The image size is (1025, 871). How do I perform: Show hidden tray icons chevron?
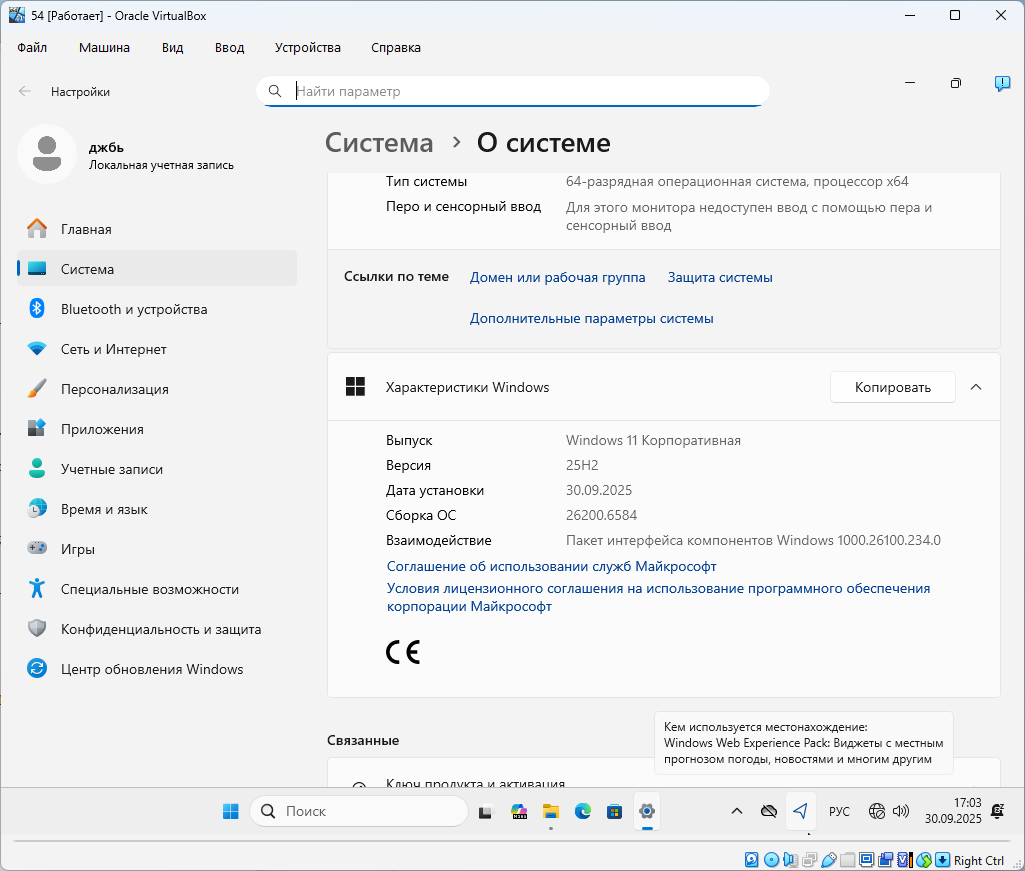coord(737,811)
